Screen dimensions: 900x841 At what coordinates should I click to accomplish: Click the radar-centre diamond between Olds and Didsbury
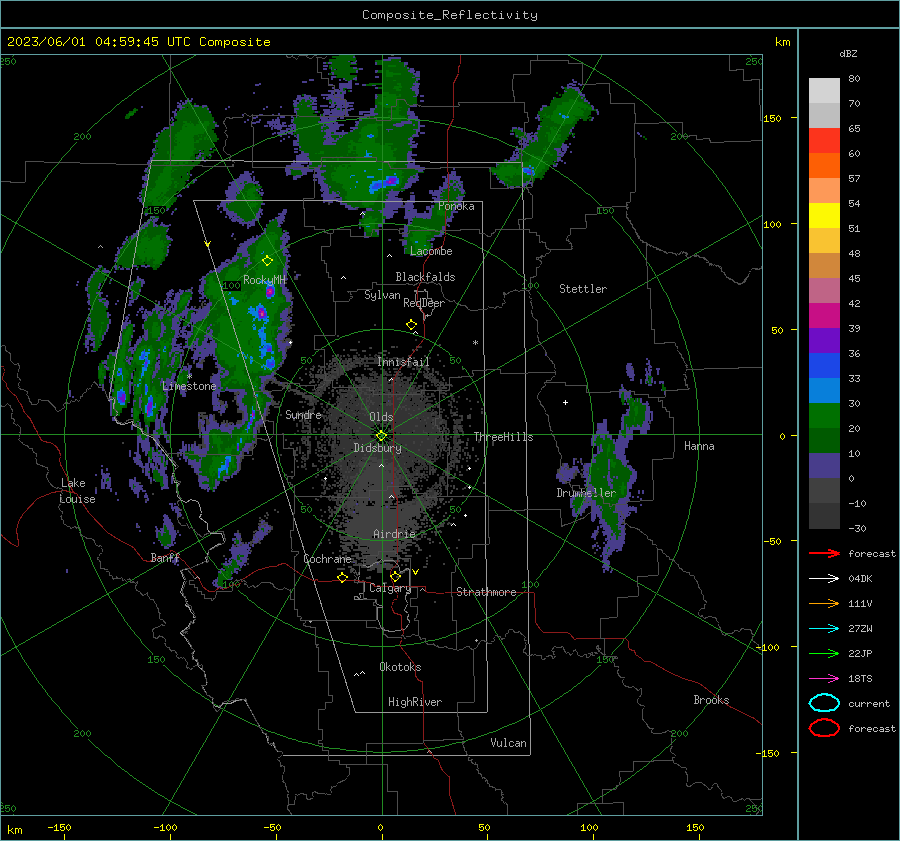click(x=381, y=436)
